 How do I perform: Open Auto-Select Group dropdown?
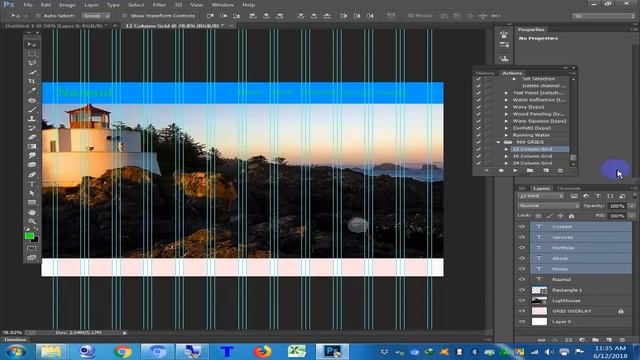point(96,16)
